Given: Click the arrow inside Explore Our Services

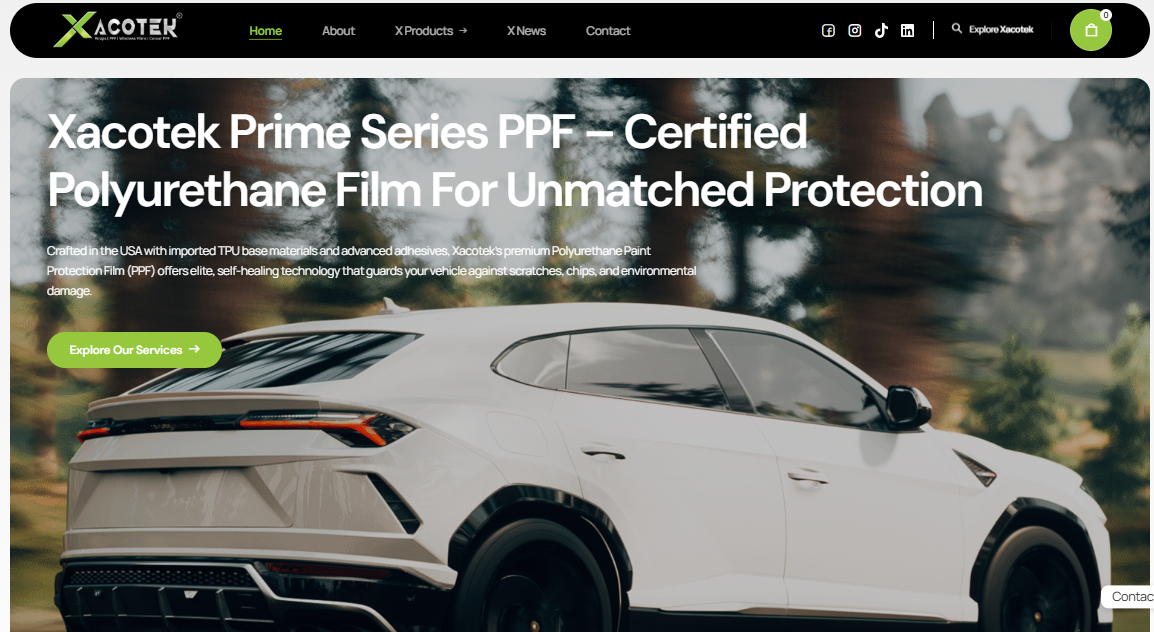Looking at the screenshot, I should tap(194, 349).
